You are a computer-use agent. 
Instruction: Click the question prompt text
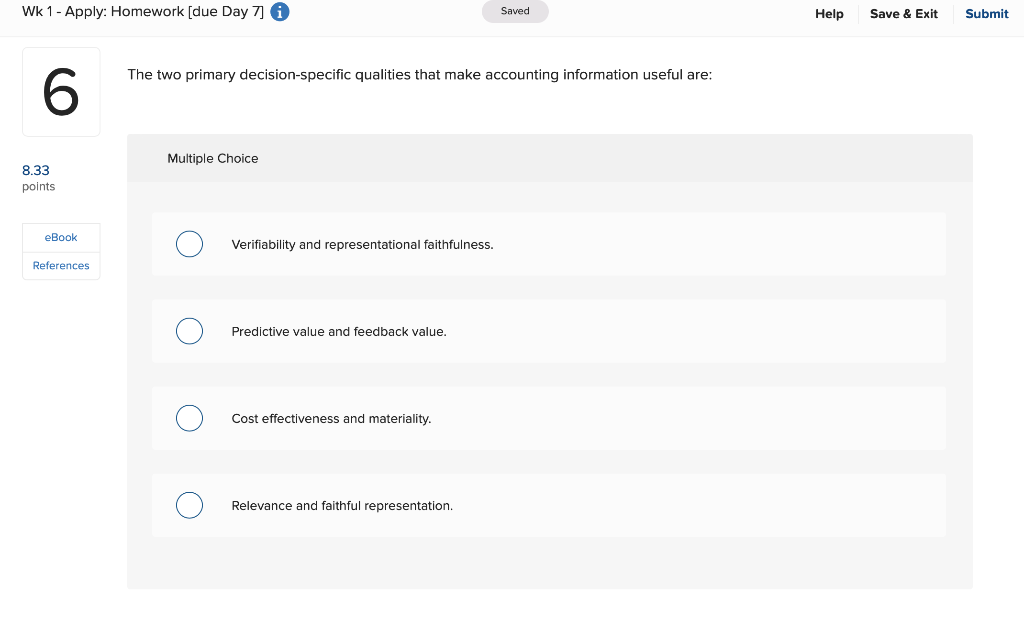click(x=420, y=74)
